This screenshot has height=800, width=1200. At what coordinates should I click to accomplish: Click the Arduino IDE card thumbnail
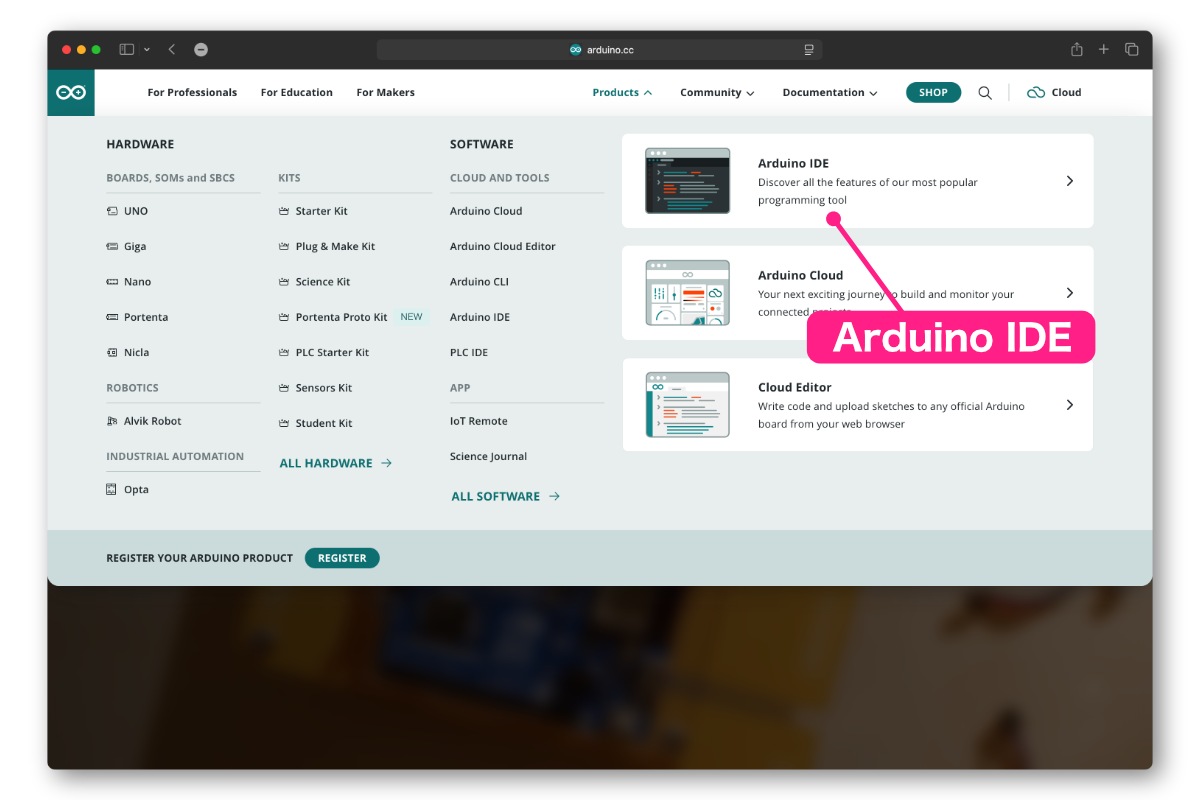pos(687,181)
